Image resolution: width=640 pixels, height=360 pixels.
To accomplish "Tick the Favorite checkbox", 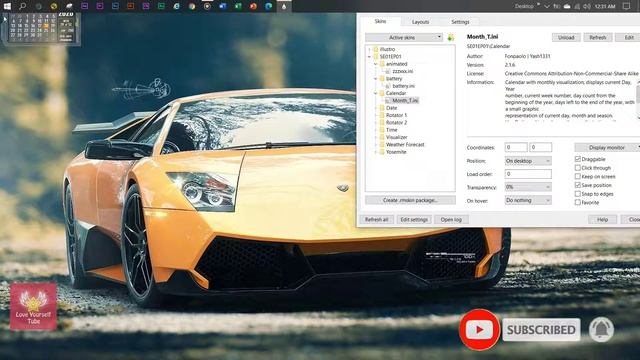I will 578,202.
